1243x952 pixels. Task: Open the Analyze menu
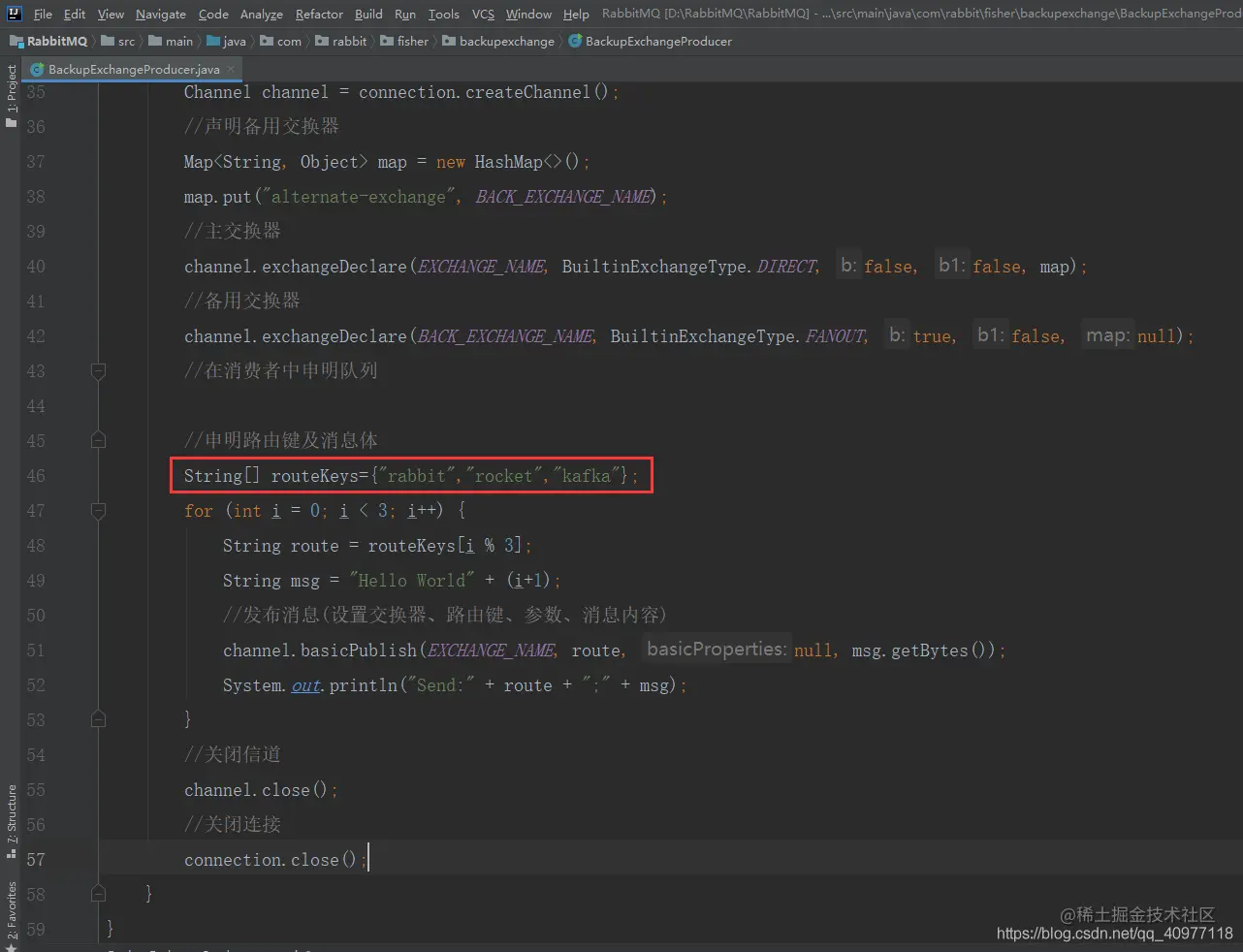point(262,14)
